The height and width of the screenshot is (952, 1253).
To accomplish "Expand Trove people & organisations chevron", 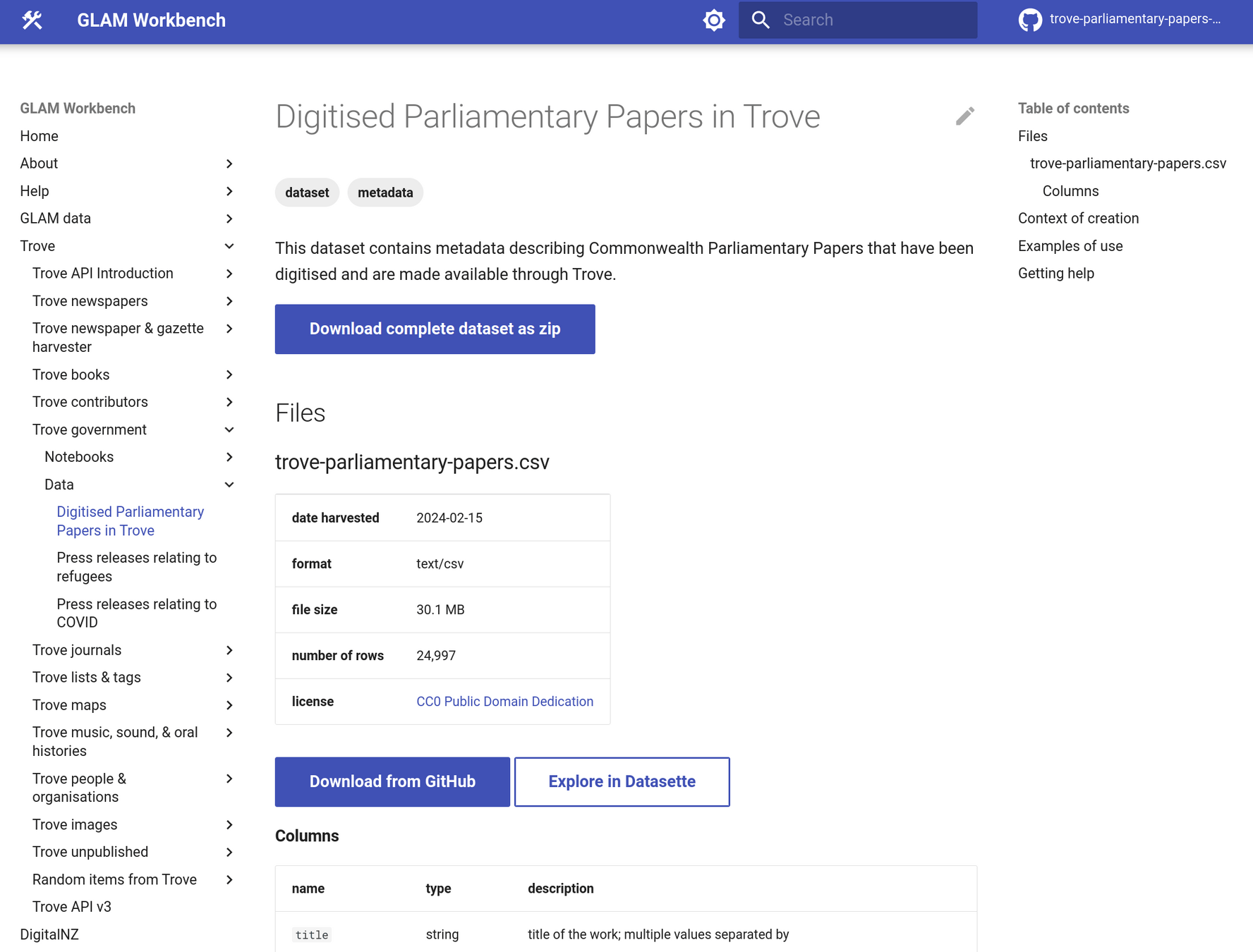I will point(229,779).
